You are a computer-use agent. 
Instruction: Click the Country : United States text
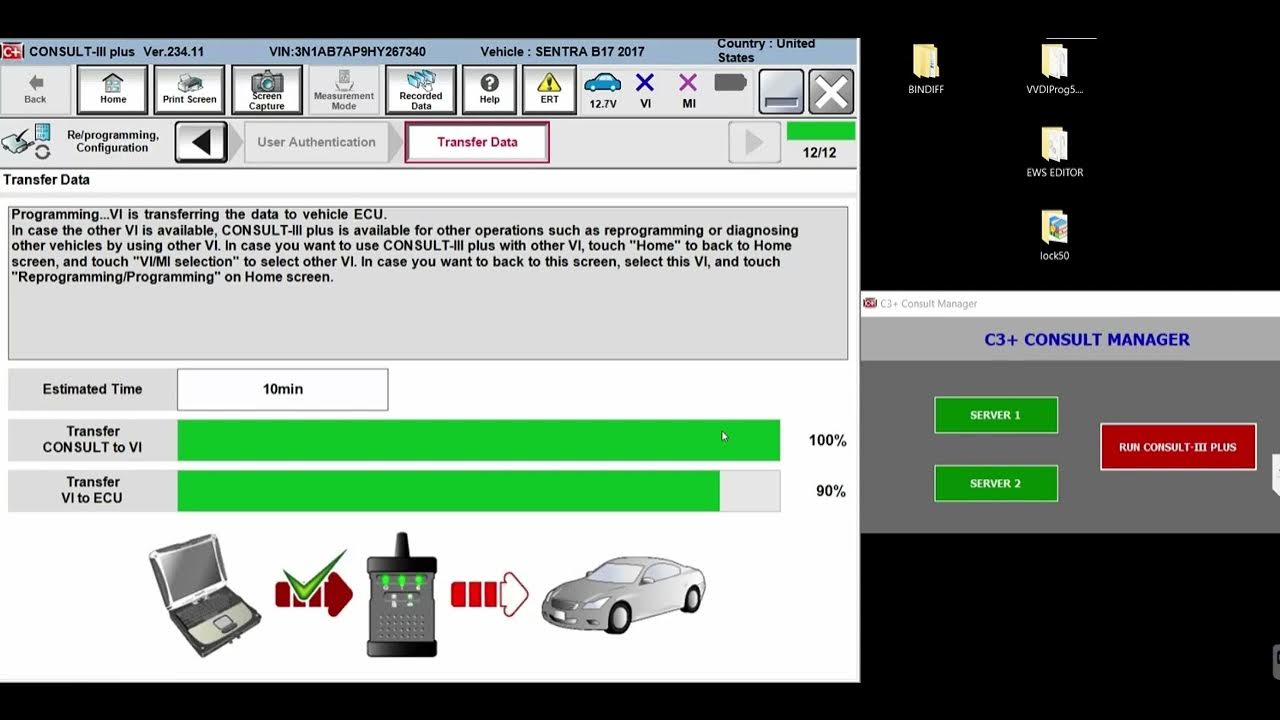click(766, 51)
